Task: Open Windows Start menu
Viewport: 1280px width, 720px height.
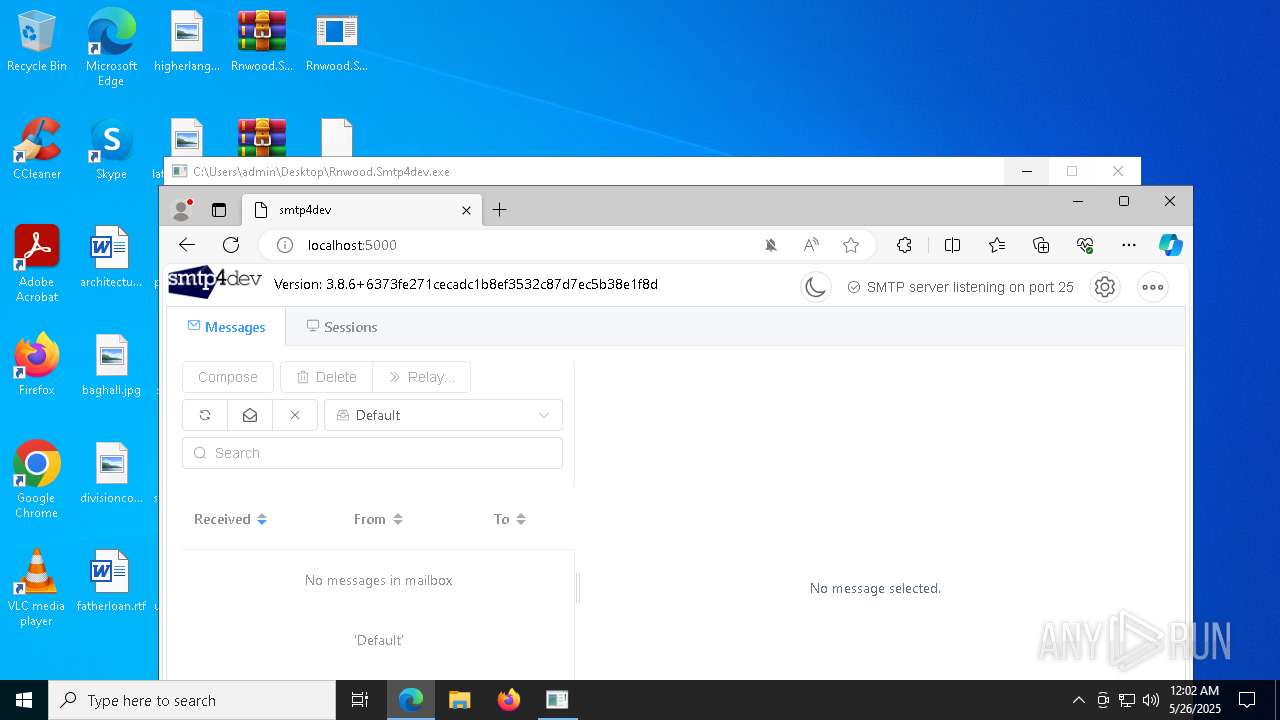Action: [24, 700]
